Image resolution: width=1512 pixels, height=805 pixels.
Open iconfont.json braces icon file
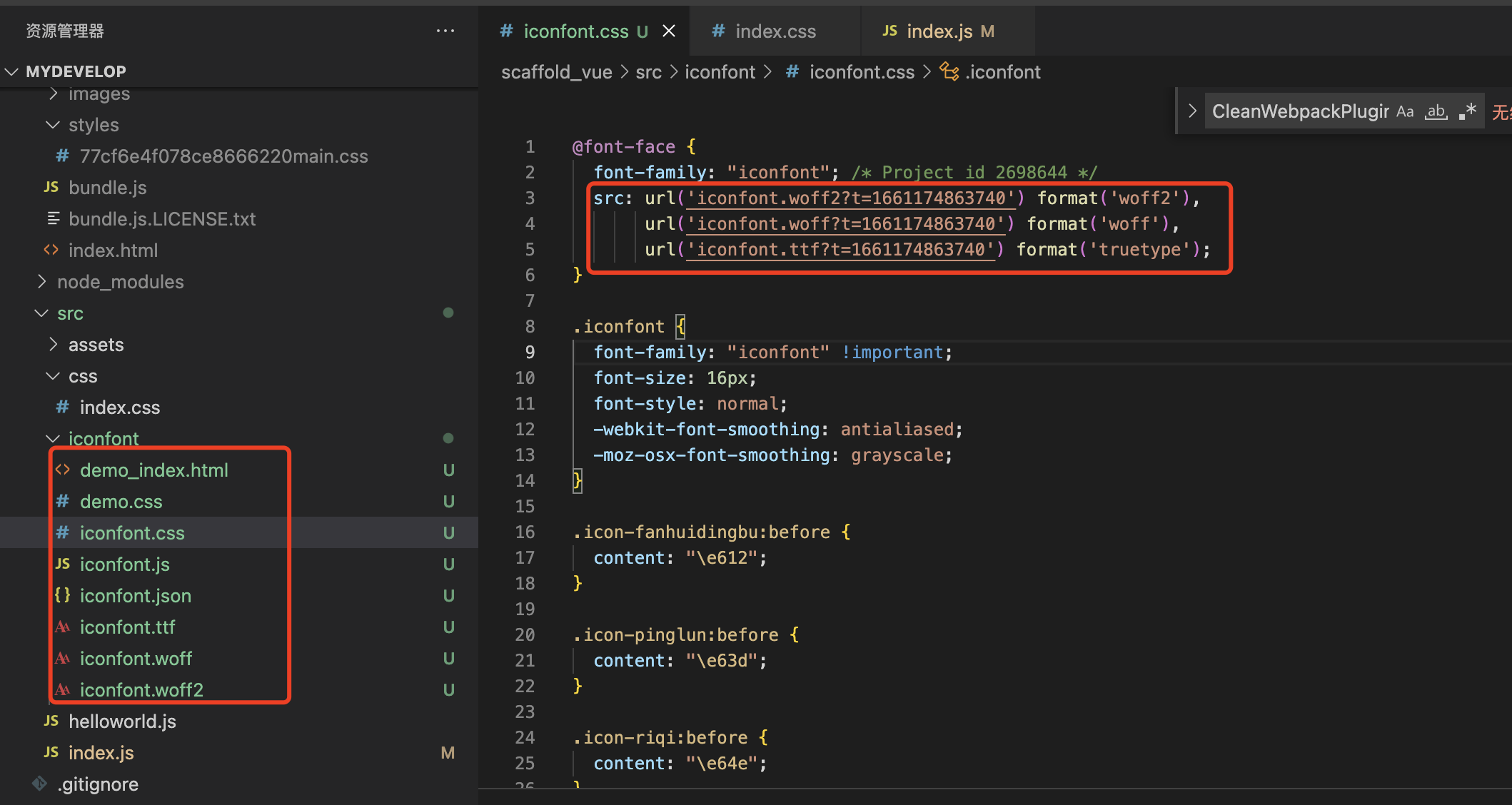(63, 595)
